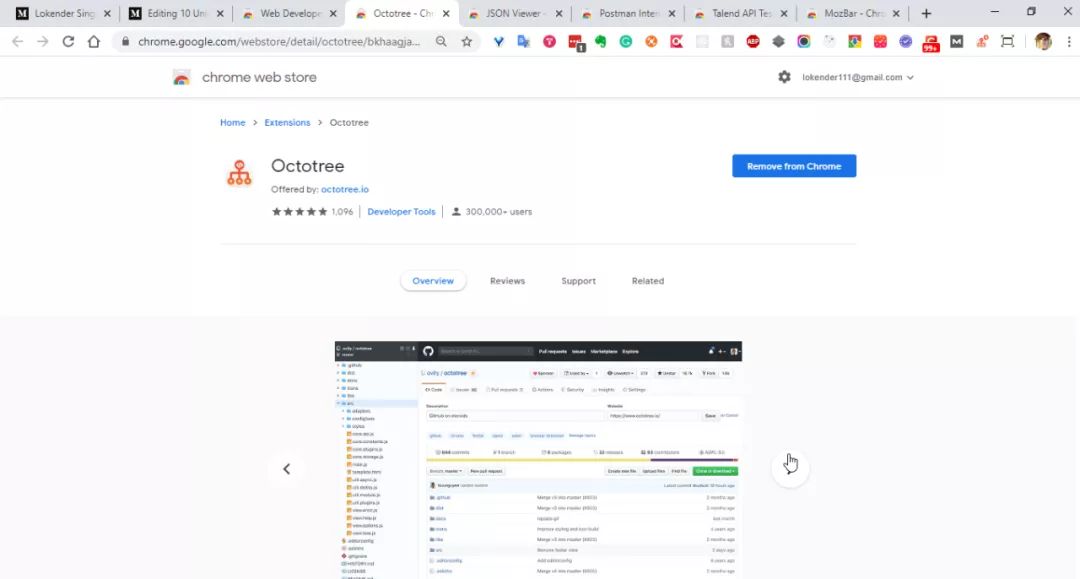Viewport: 1080px width, 579px height.
Task: Expand the lokender111@gmail.com account dropdown
Action: (x=858, y=77)
